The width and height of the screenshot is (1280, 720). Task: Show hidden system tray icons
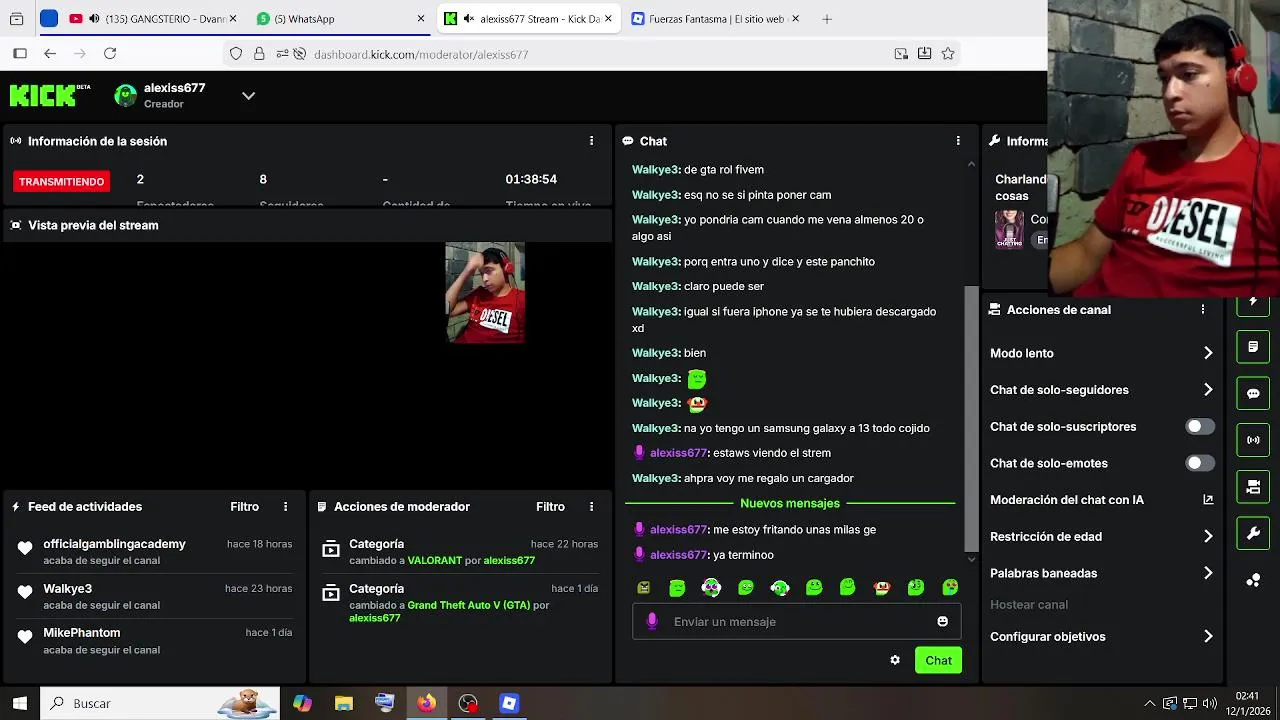(1149, 703)
